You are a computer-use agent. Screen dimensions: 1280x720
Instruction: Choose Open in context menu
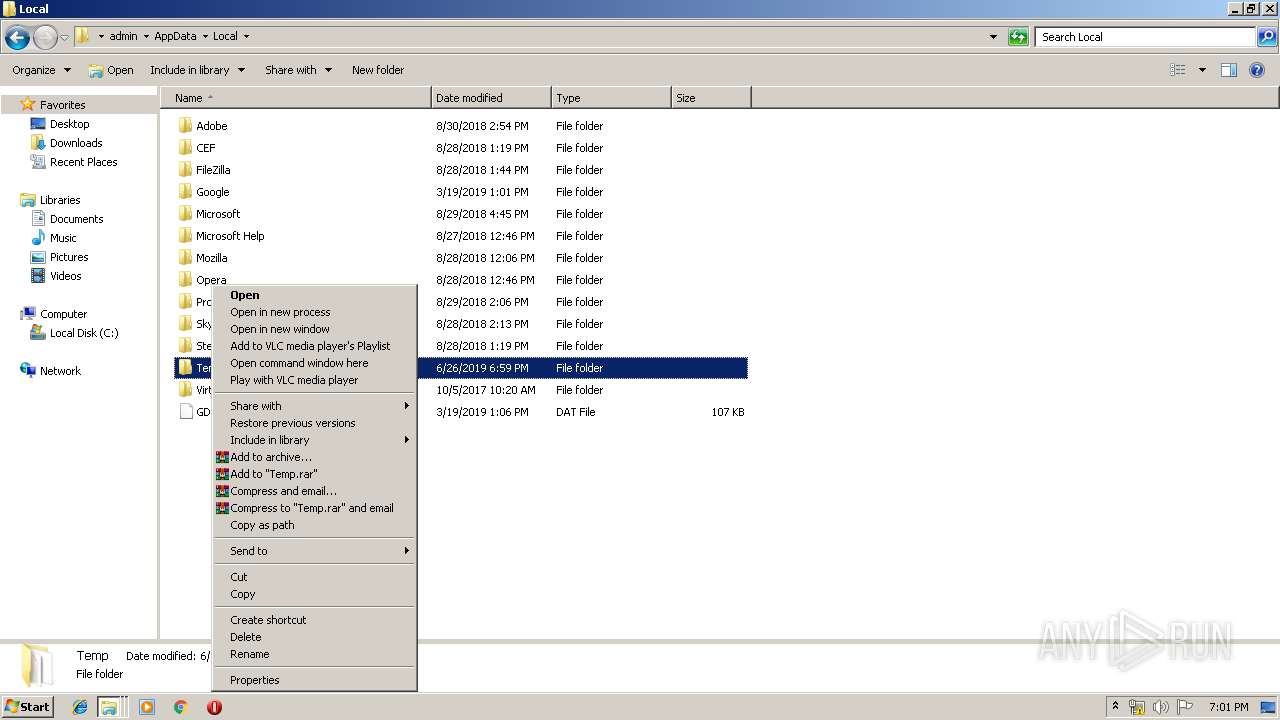click(x=314, y=295)
